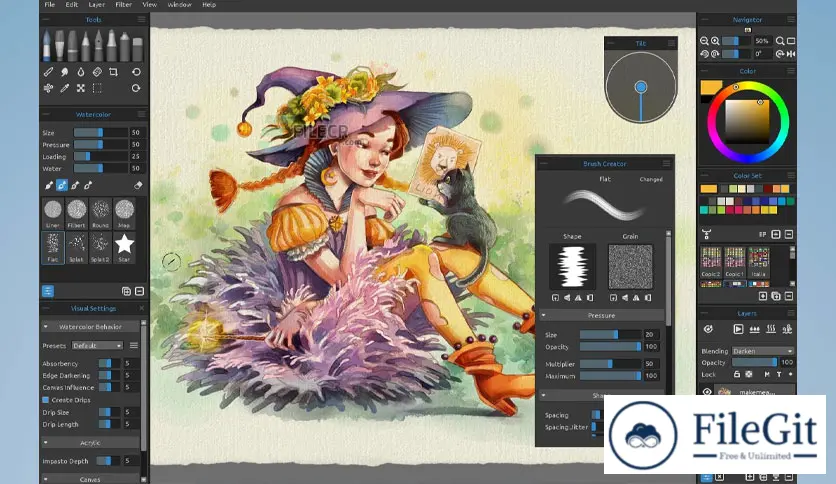Click the Mix colors icon in Color Set
This screenshot has height=484, width=836.
pos(706,234)
